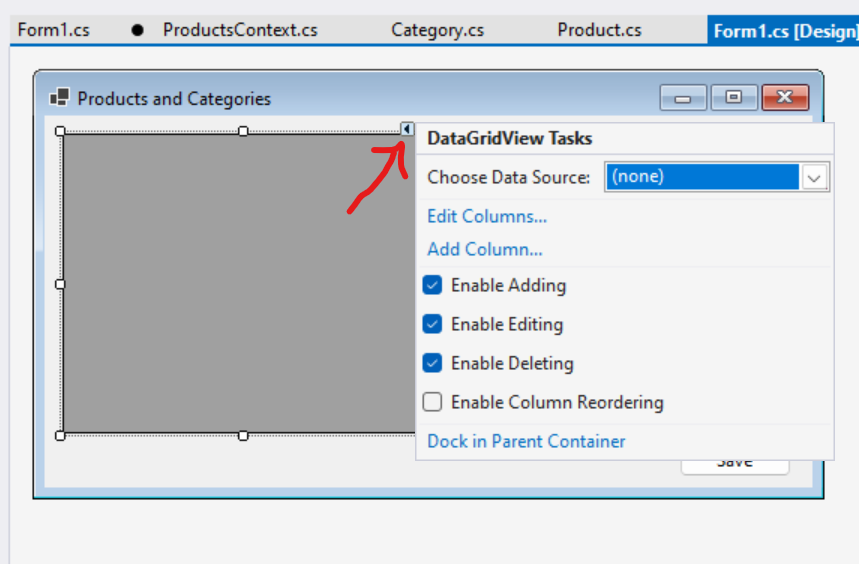Image resolution: width=859 pixels, height=564 pixels.
Task: Switch to the Form1.cs code tab
Action: click(53, 30)
